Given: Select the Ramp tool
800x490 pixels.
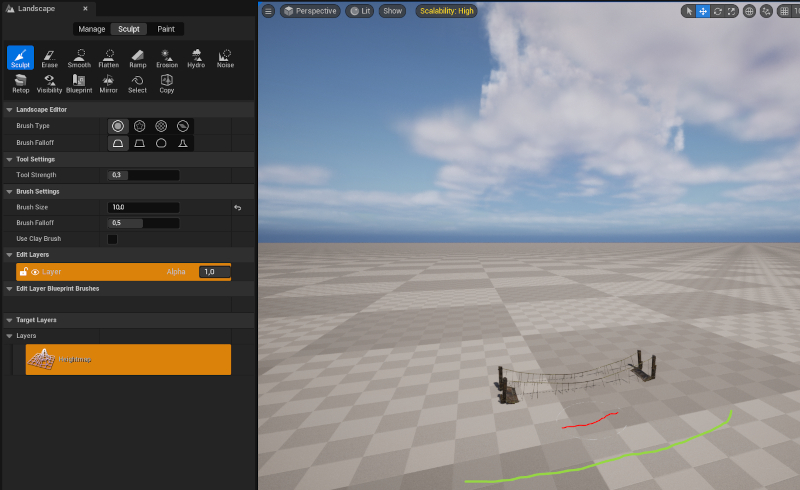Looking at the screenshot, I should (137, 57).
